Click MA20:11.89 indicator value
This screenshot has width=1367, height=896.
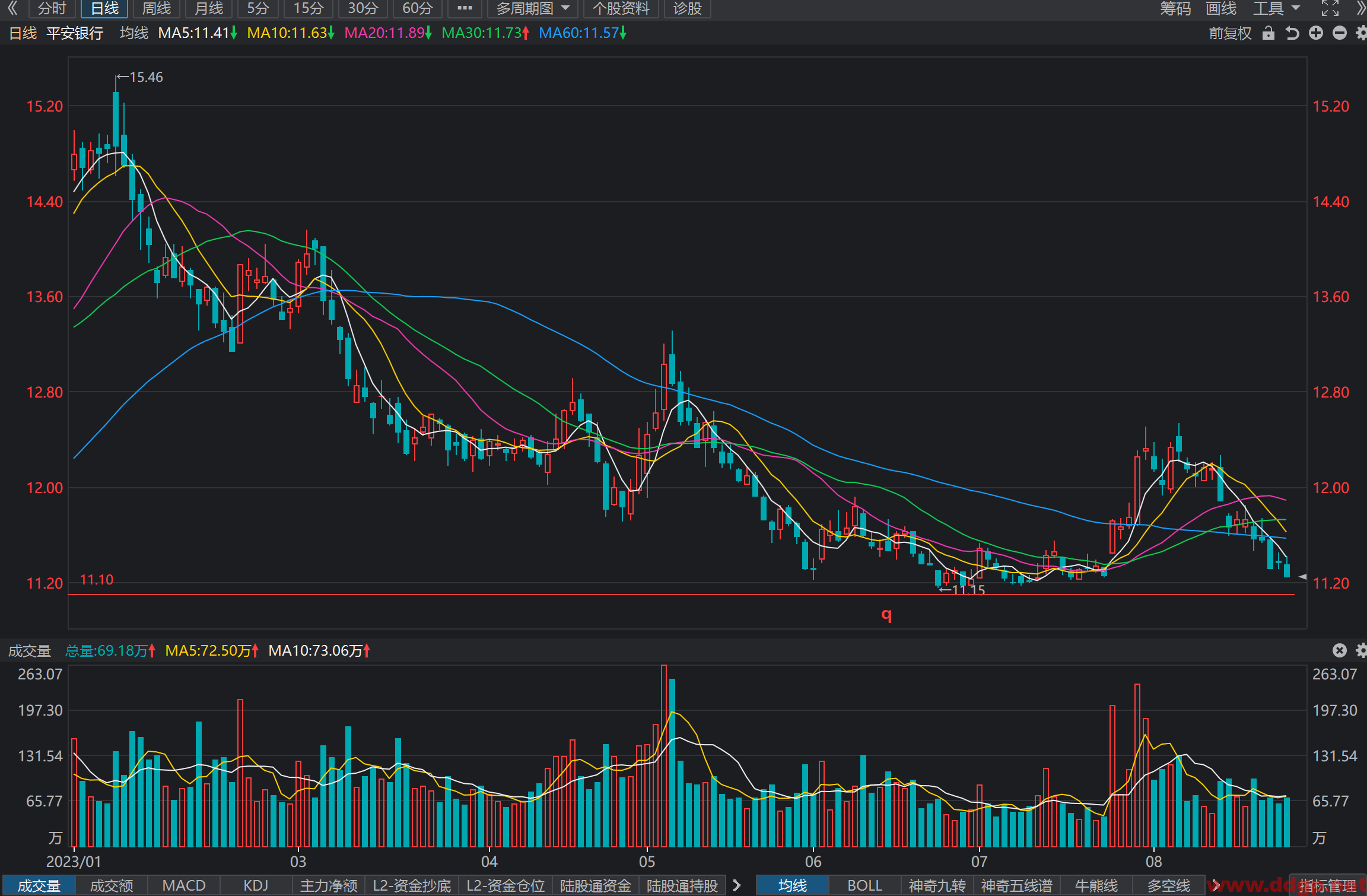(388, 33)
